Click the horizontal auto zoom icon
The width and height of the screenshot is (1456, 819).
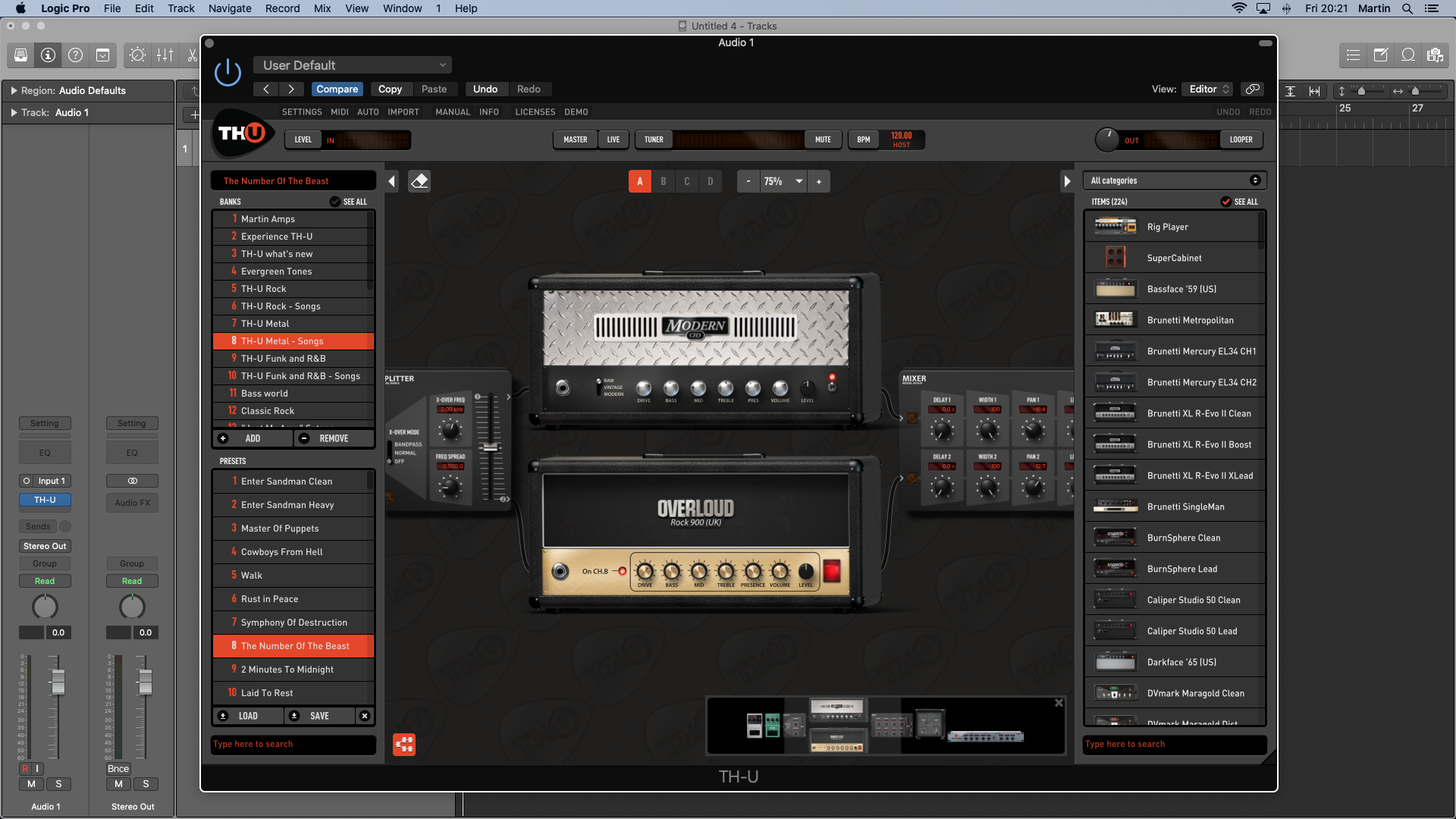1315,91
